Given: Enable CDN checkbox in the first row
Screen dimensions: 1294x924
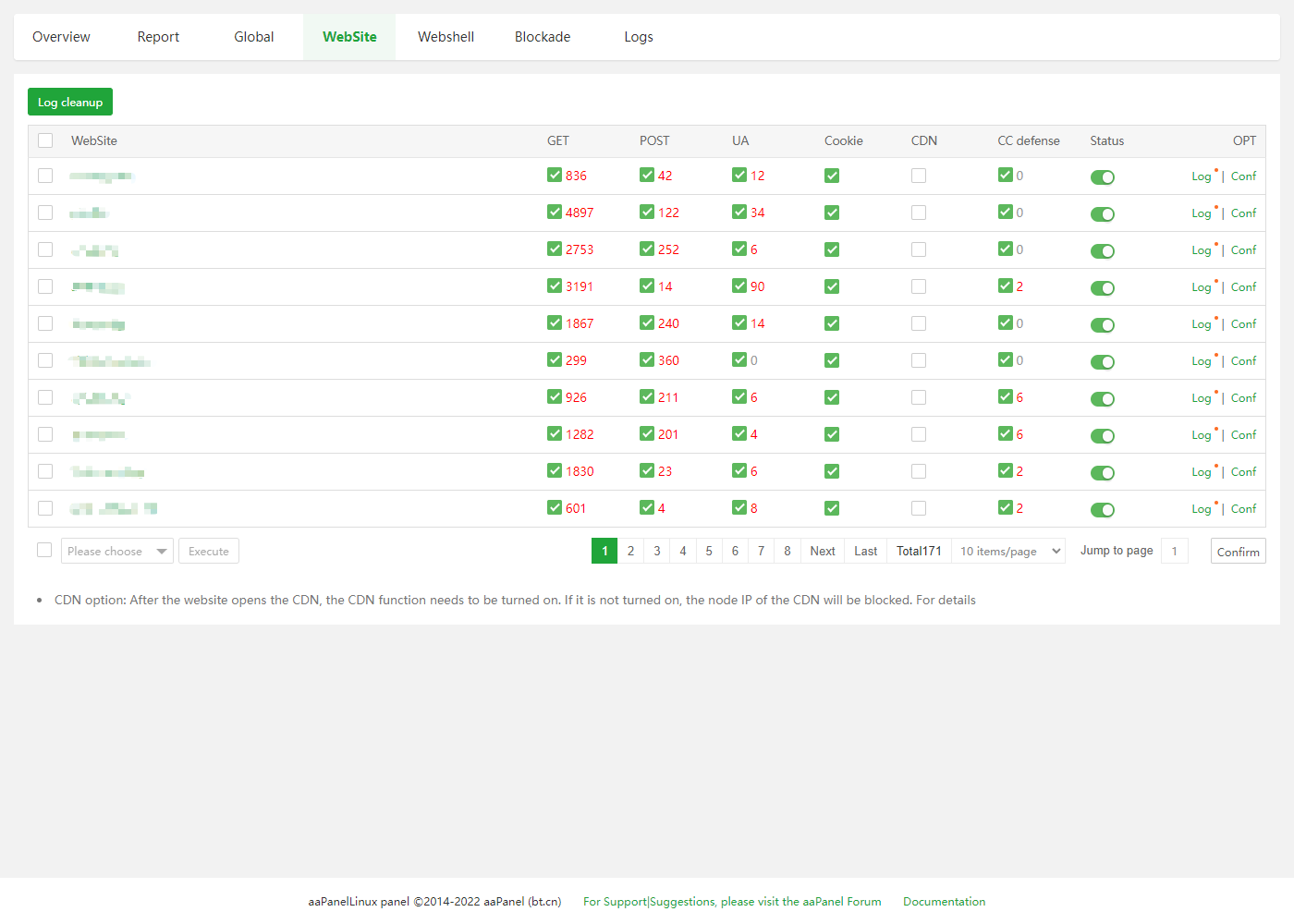Looking at the screenshot, I should pyautogui.click(x=919, y=176).
